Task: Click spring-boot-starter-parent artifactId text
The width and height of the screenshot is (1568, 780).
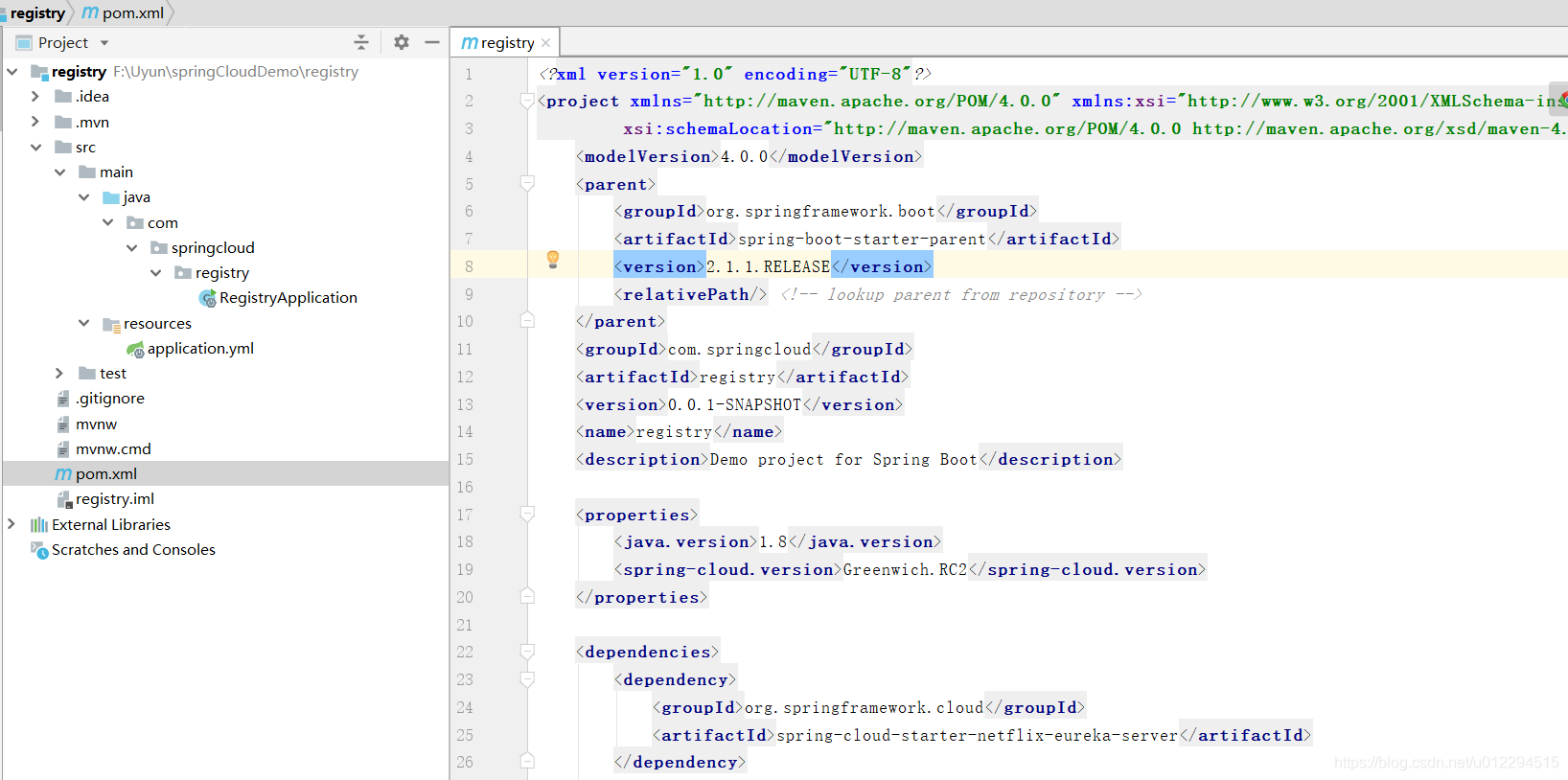Action: pyautogui.click(x=862, y=239)
